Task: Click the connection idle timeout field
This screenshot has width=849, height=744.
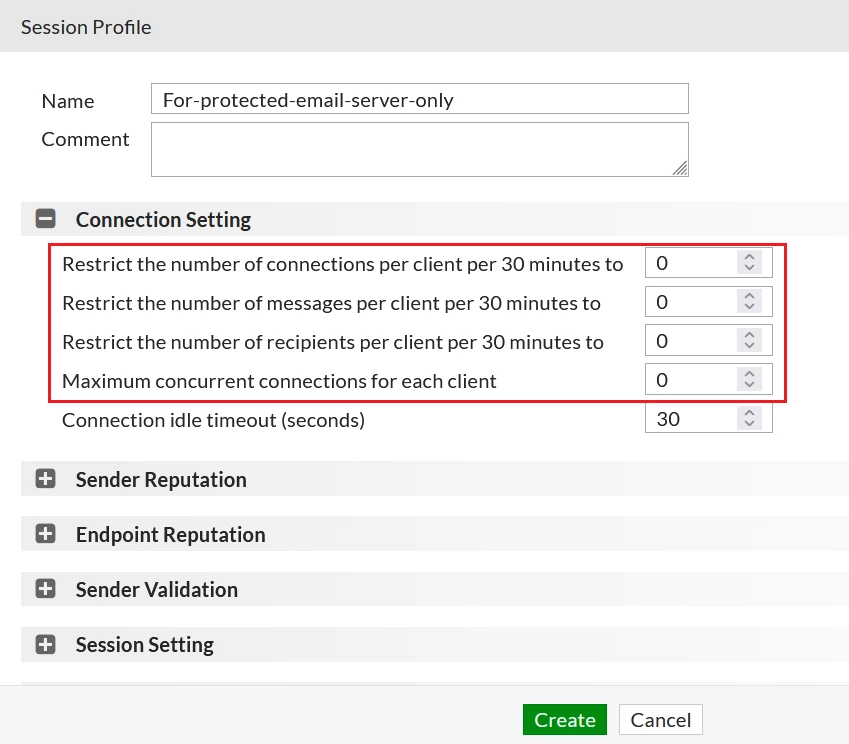Action: (x=691, y=419)
